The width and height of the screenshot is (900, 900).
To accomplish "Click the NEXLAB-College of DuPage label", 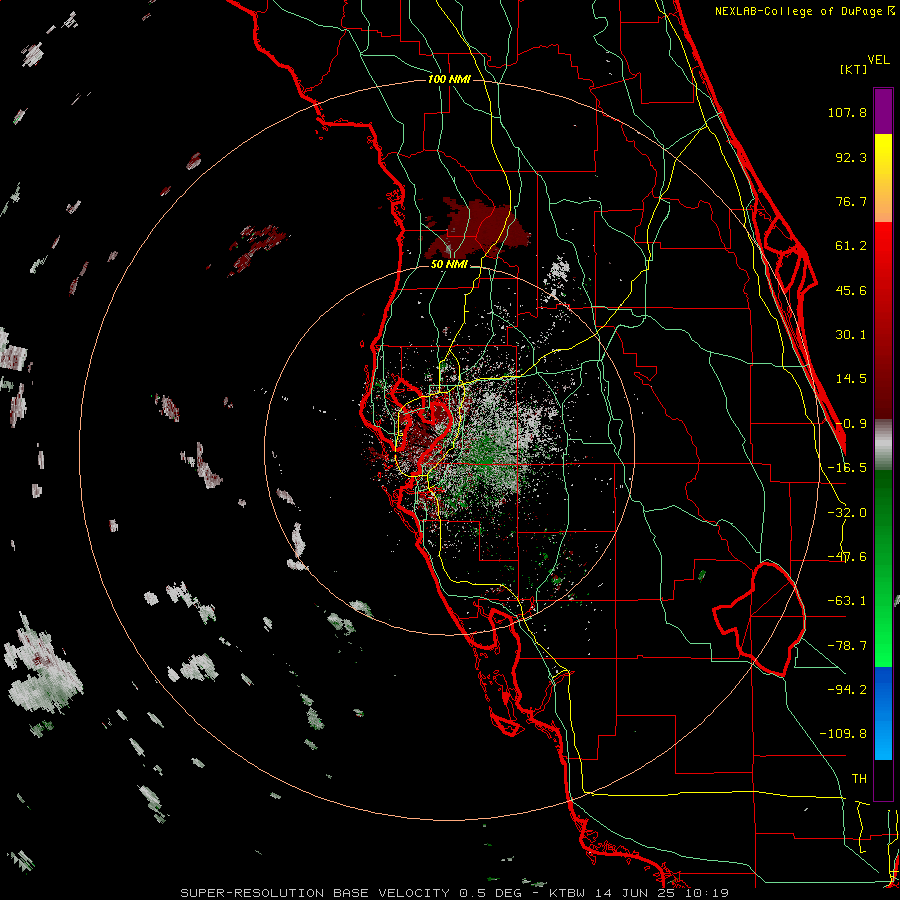I will 803,11.
